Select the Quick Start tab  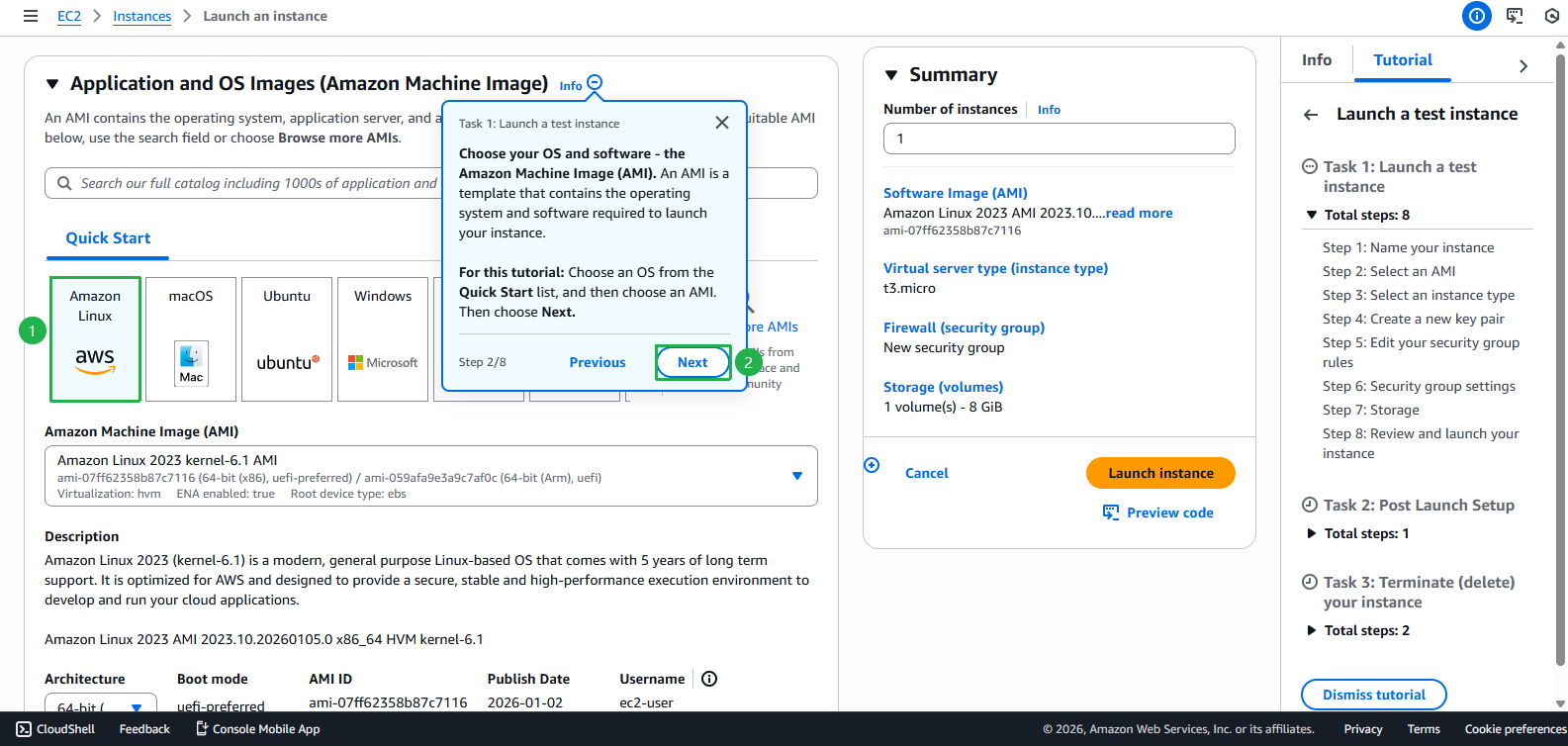pyautogui.click(x=108, y=238)
